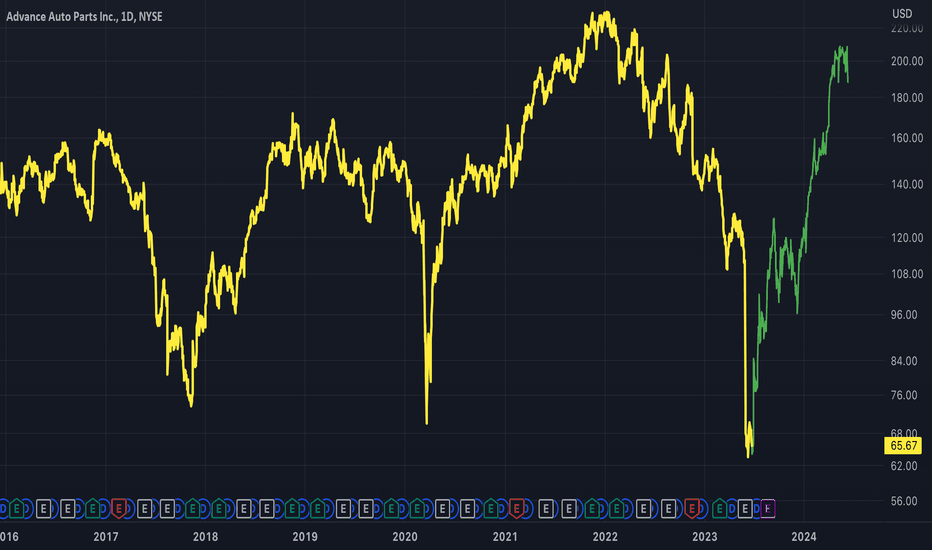Click the USD currency label
Viewport: 932px width, 550px height.
pos(902,14)
